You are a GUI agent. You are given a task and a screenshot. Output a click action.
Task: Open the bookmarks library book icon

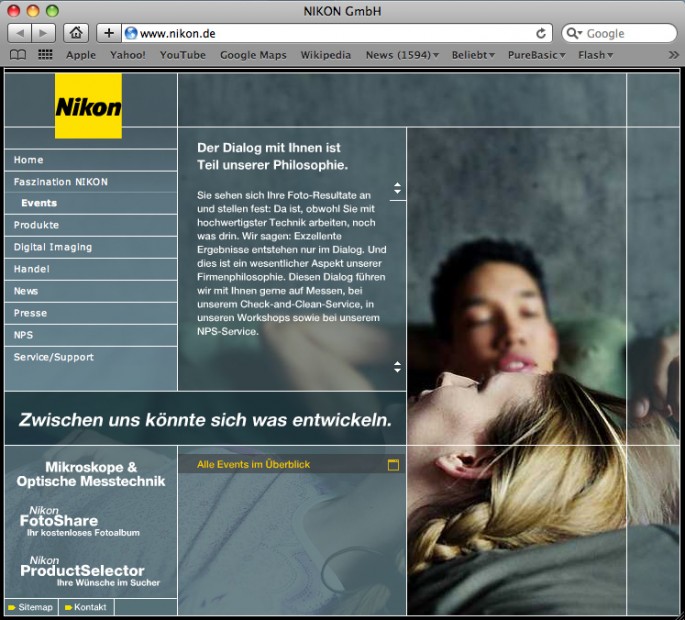18,55
